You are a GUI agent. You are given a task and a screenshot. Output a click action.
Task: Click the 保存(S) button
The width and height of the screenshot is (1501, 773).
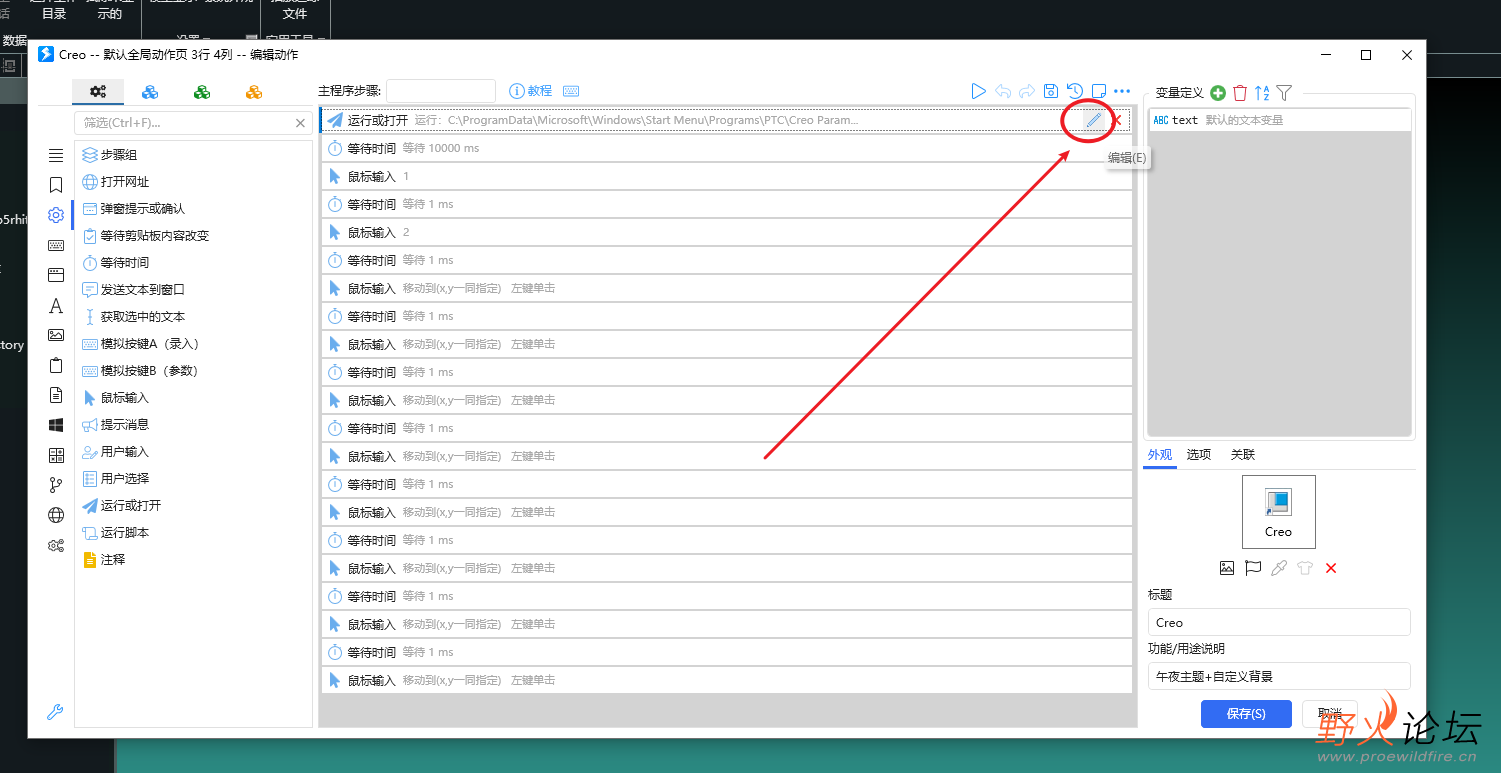pyautogui.click(x=1246, y=713)
